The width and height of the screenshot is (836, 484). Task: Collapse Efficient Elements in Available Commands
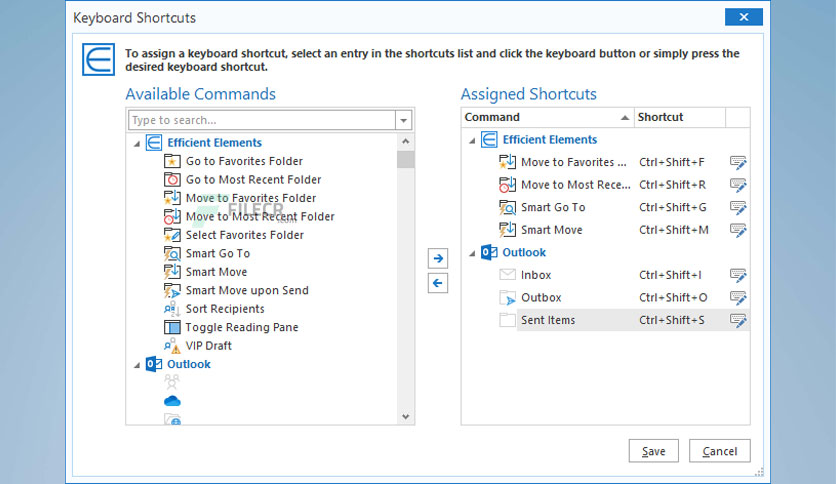[x=137, y=143]
